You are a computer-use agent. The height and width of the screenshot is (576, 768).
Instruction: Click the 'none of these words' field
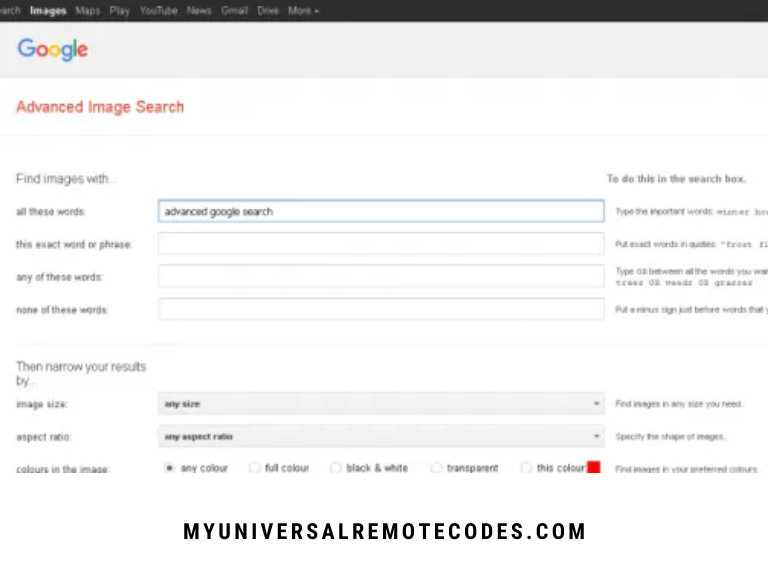tap(381, 309)
